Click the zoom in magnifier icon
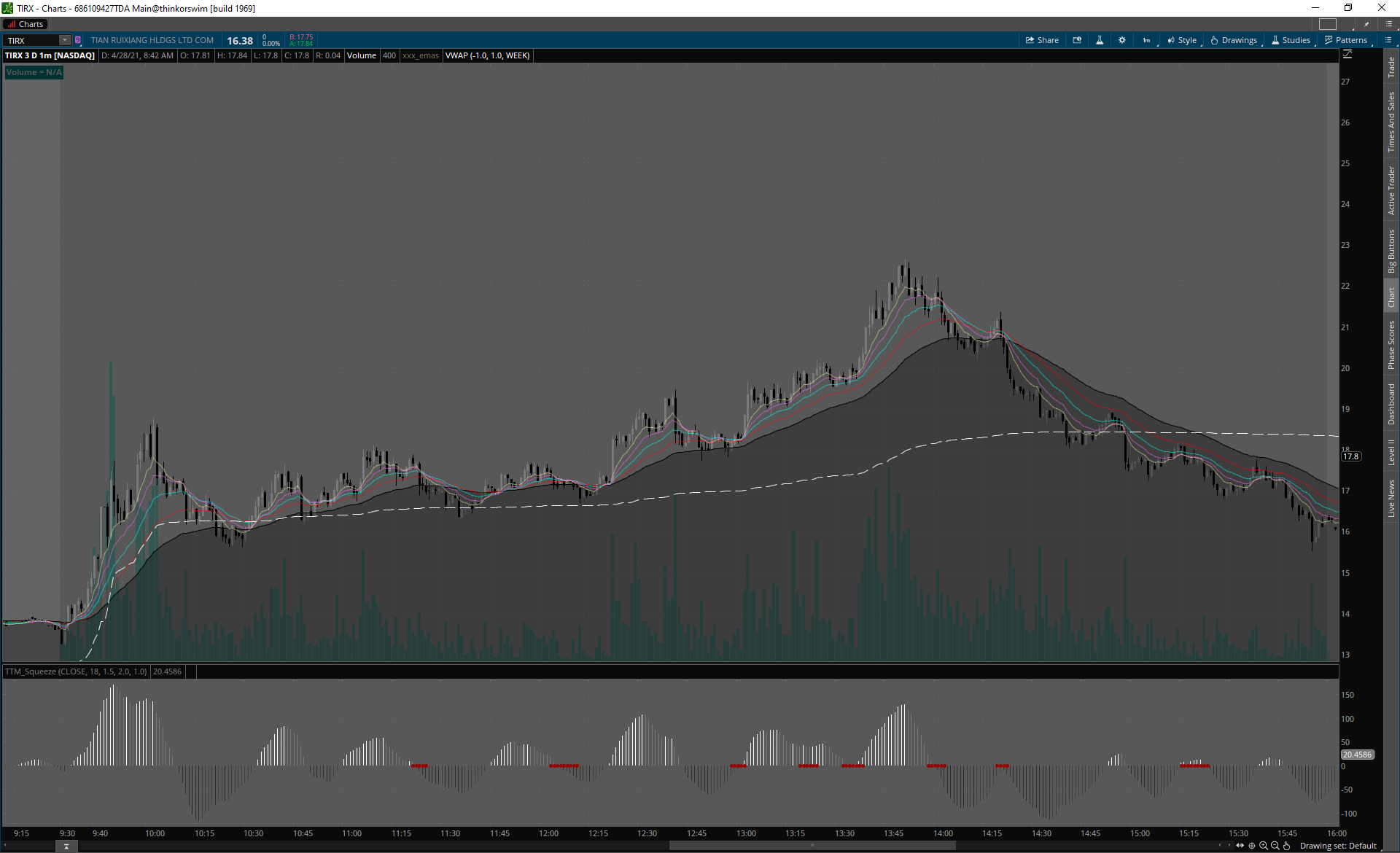This screenshot has height=853, width=1400. click(1264, 846)
